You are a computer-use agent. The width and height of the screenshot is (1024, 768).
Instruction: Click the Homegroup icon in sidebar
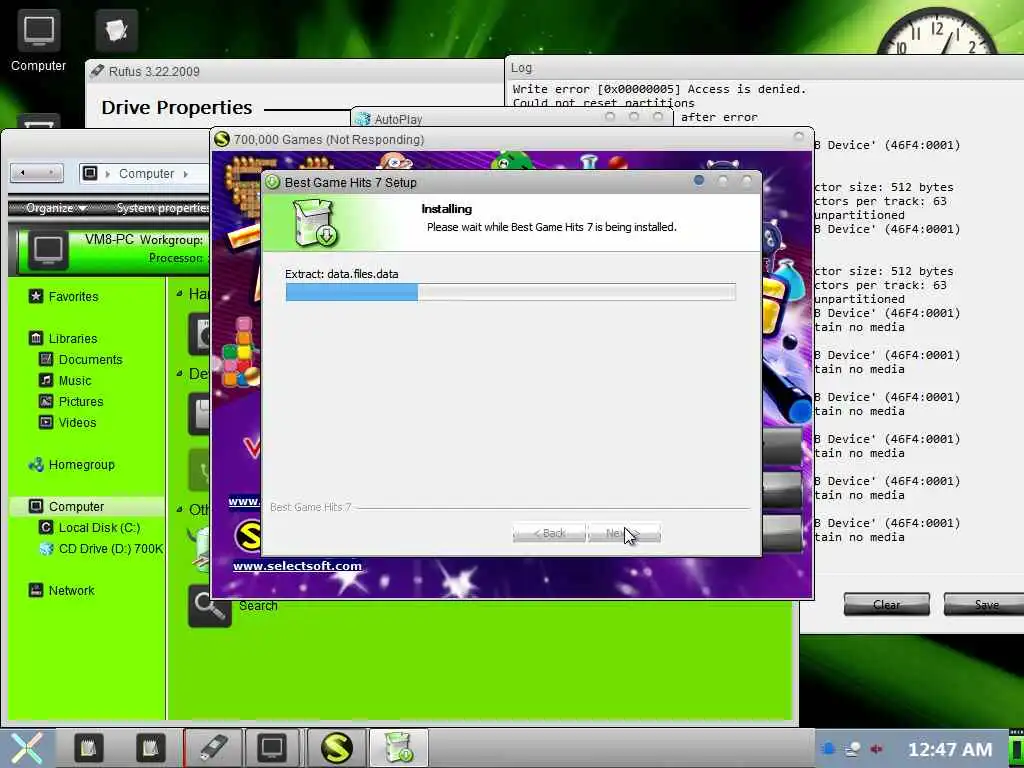[x=36, y=464]
